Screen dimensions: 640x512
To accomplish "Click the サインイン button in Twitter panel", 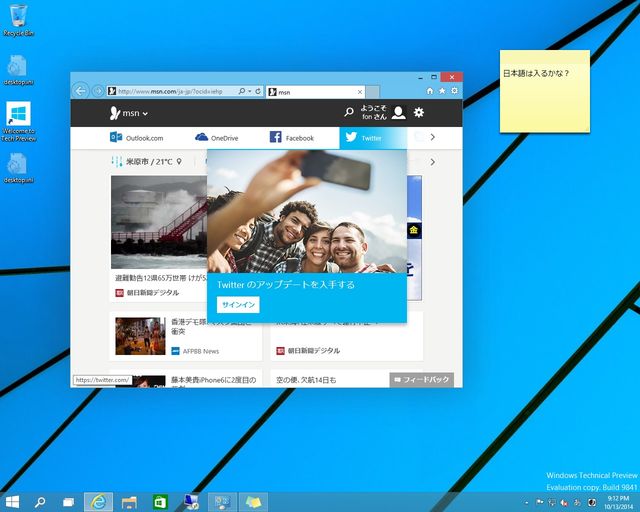I will [238, 305].
